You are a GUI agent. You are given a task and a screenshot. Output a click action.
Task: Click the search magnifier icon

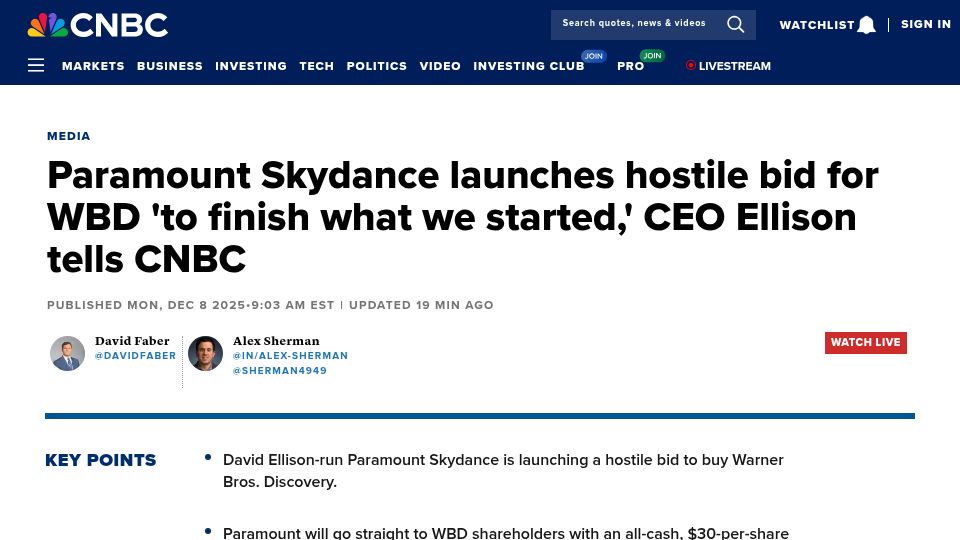(735, 24)
